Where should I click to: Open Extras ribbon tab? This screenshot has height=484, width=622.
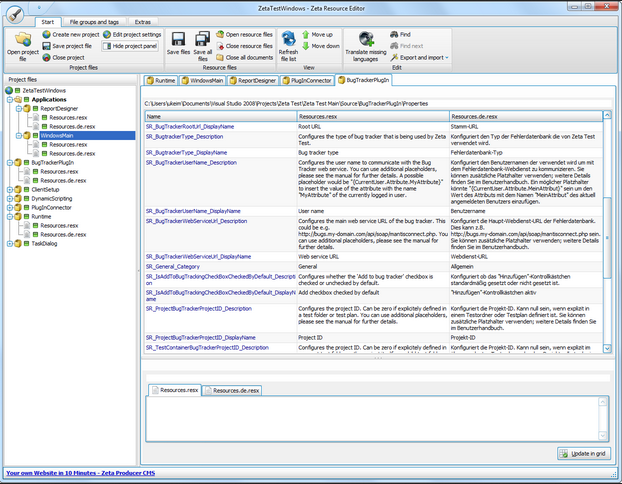tap(142, 22)
